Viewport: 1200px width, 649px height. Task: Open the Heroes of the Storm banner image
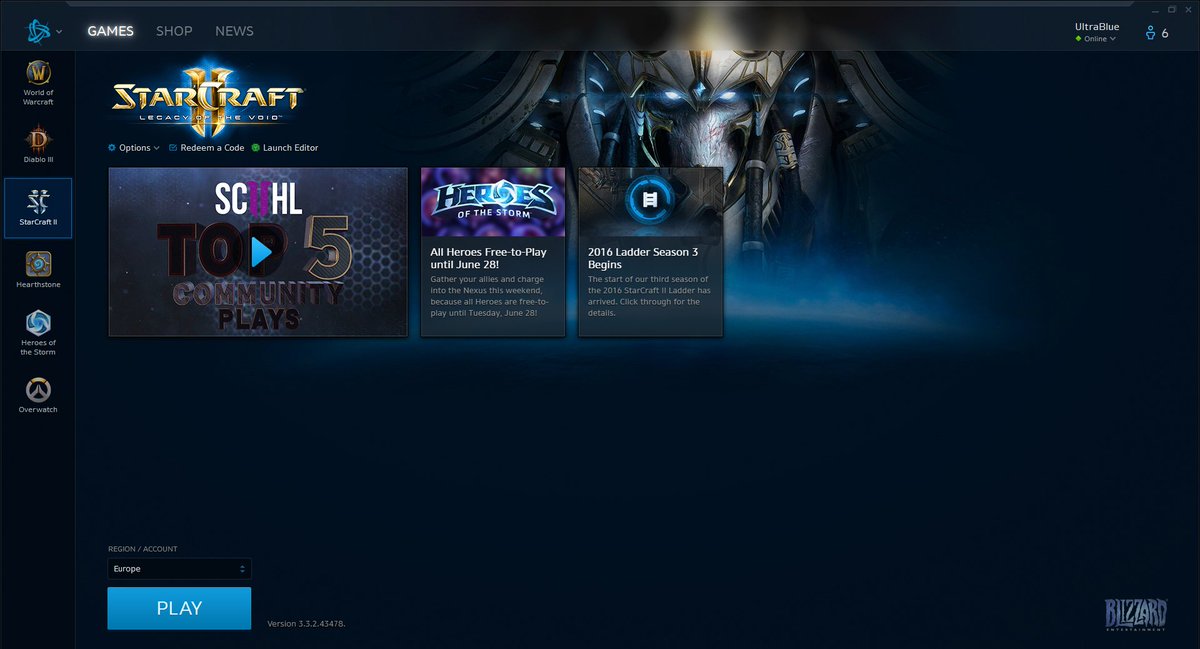(x=493, y=202)
